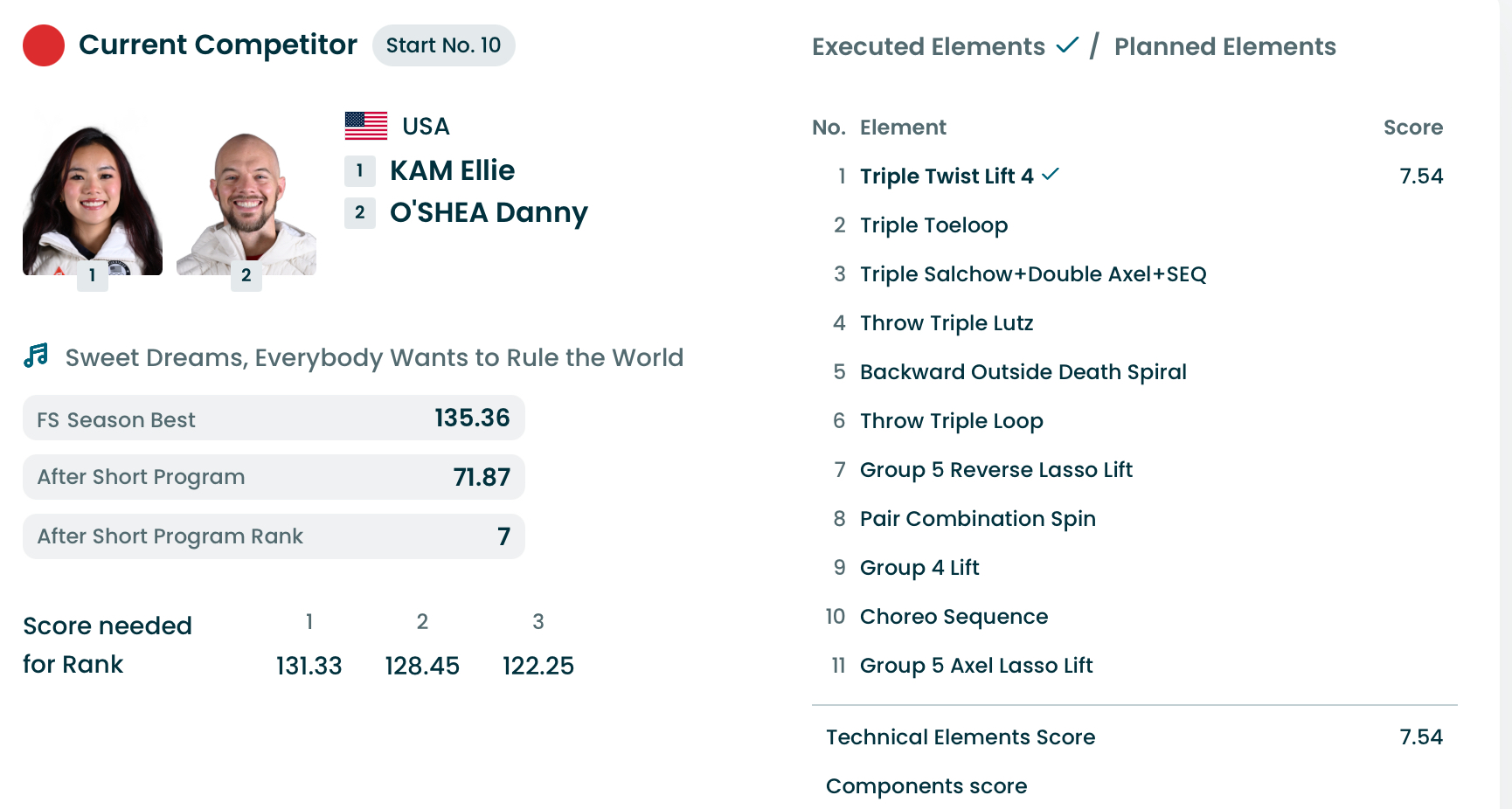Click the Technical Elements Score value 7.54

(1421, 737)
